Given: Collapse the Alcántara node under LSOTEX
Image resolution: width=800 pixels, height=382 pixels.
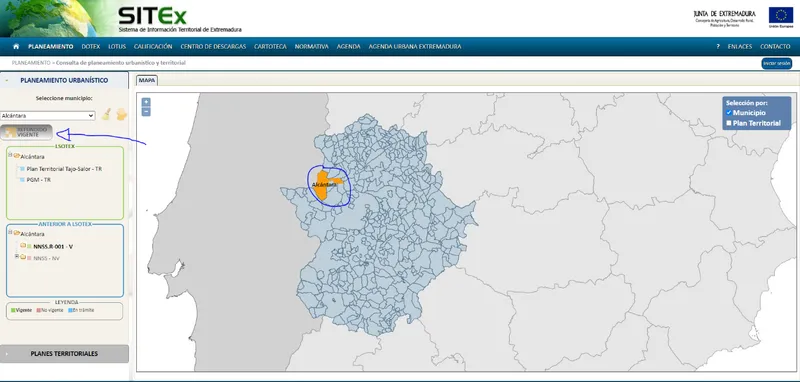Looking at the screenshot, I should 10,155.
